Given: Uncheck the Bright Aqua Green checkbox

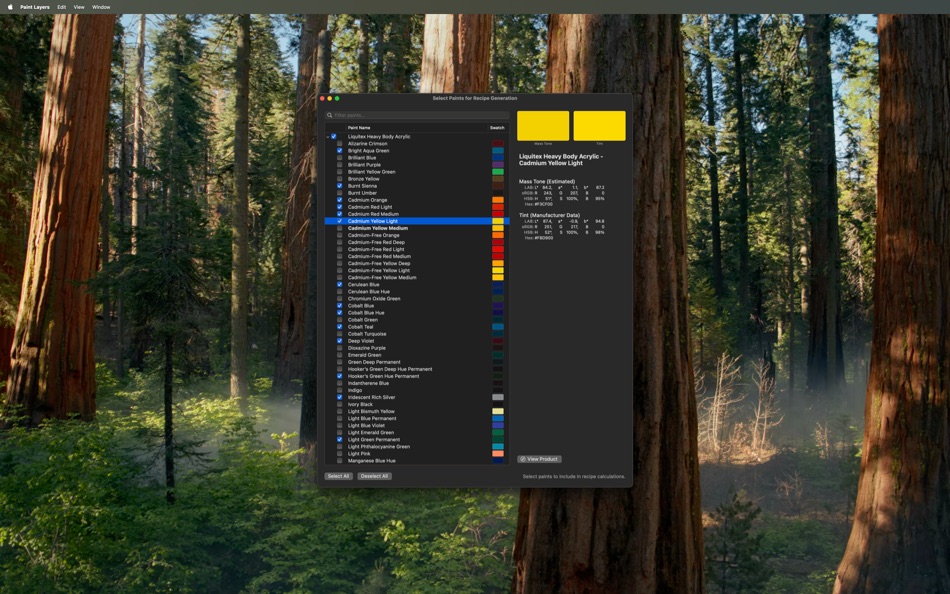Looking at the screenshot, I should tap(339, 151).
